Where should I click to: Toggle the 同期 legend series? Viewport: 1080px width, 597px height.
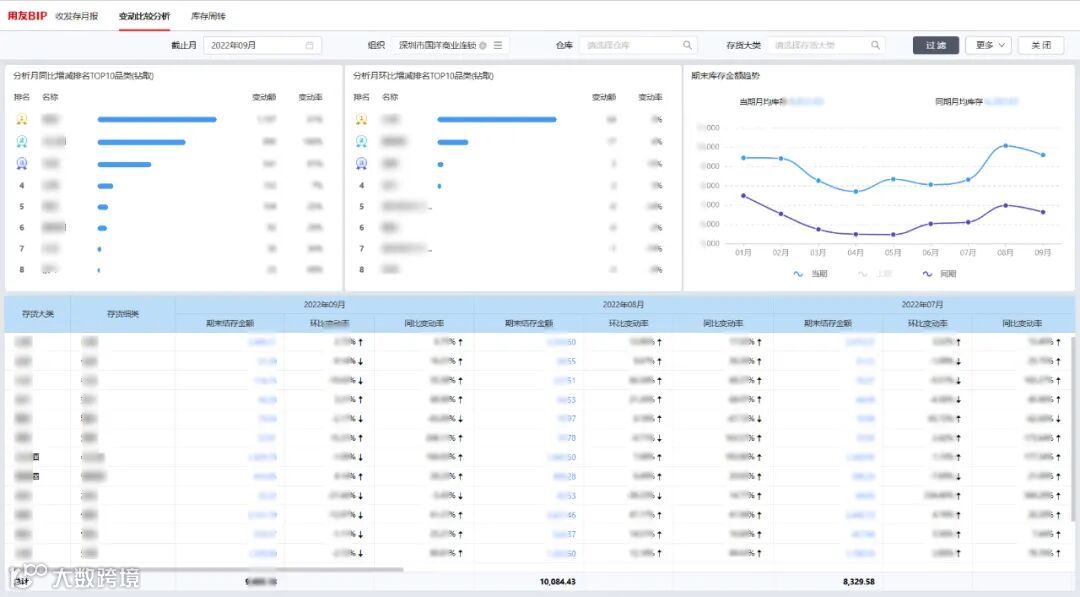tap(939, 274)
